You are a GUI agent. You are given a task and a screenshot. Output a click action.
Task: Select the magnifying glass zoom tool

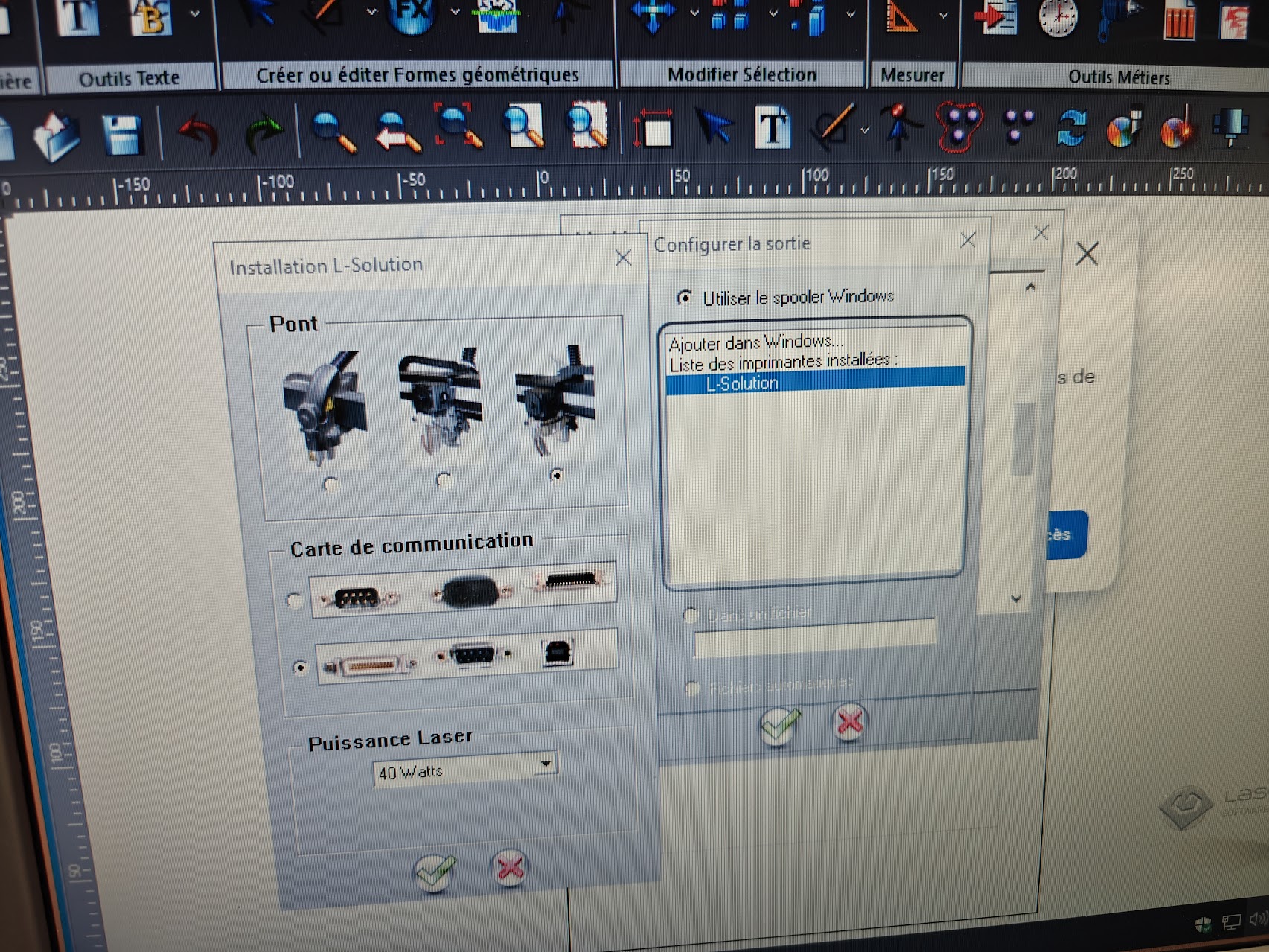[x=332, y=132]
